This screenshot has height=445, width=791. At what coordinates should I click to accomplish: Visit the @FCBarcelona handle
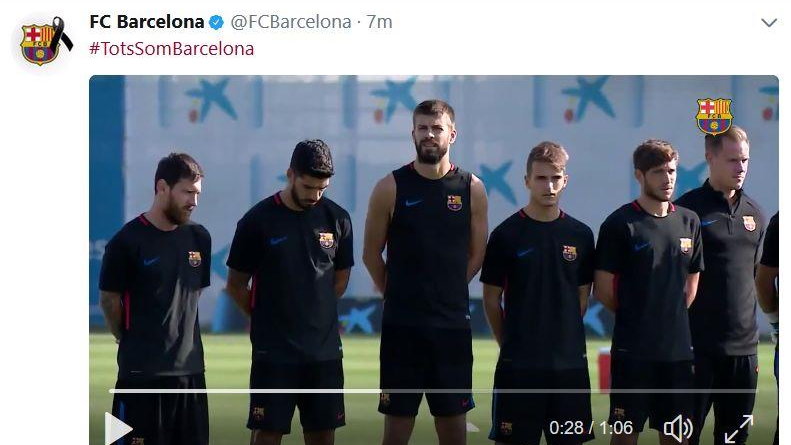pos(291,22)
